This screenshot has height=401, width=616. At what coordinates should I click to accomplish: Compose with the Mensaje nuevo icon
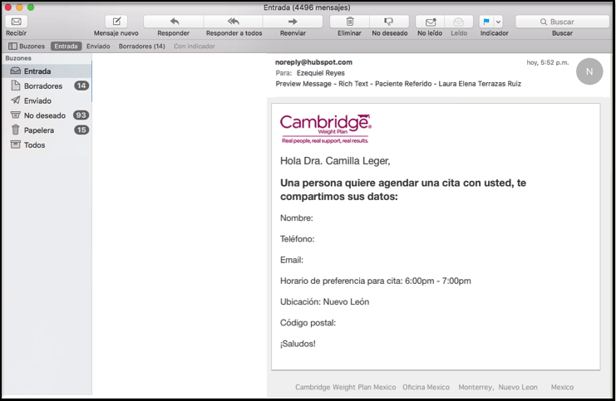116,22
